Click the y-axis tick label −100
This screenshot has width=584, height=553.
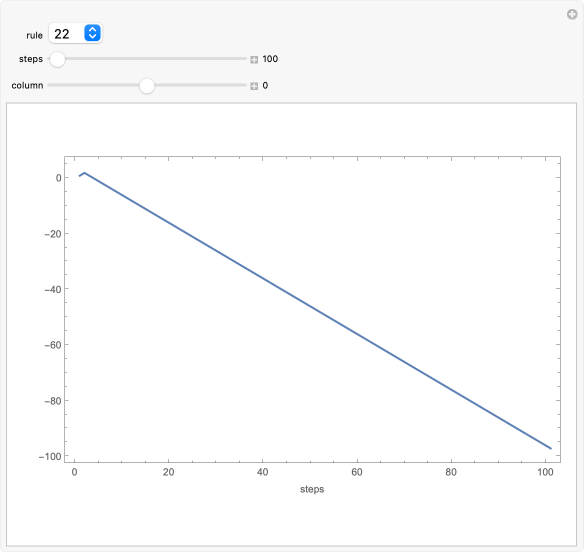(50, 457)
